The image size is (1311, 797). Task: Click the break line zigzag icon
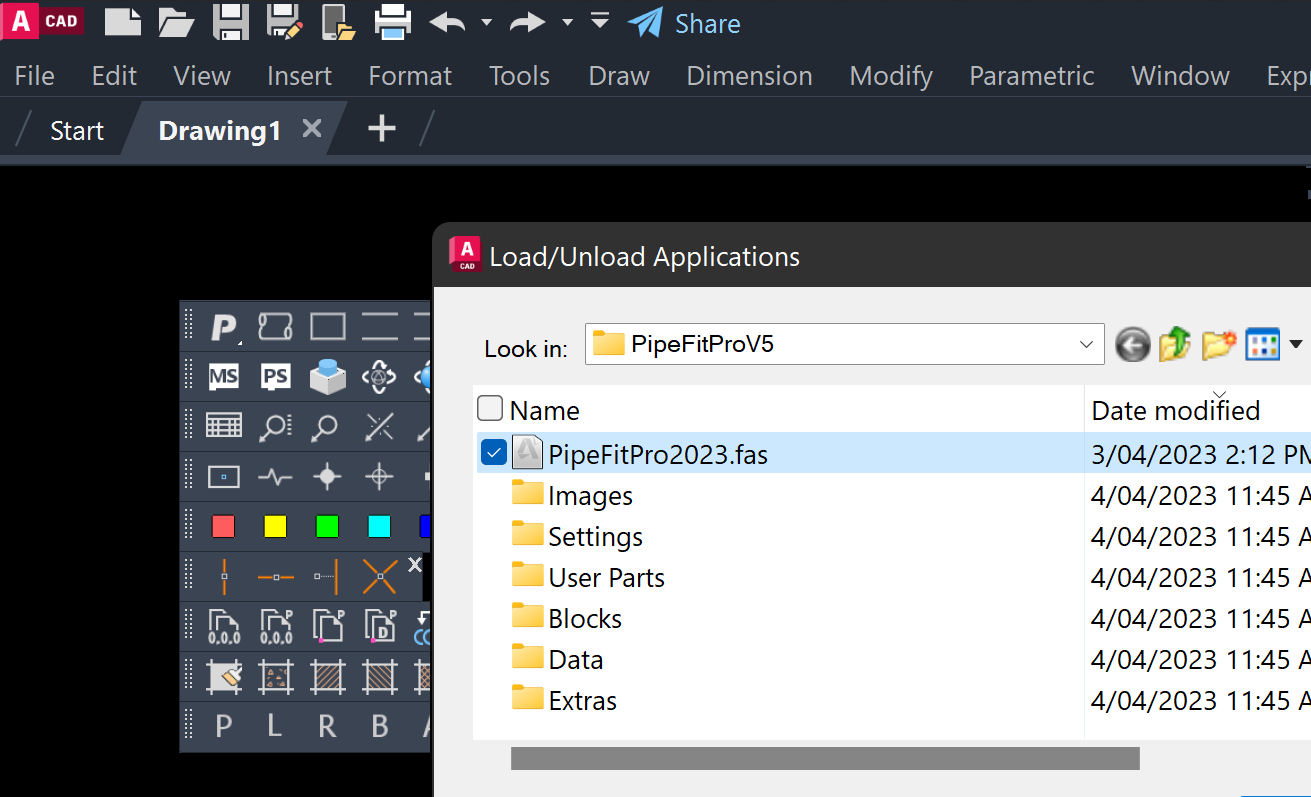click(x=275, y=477)
